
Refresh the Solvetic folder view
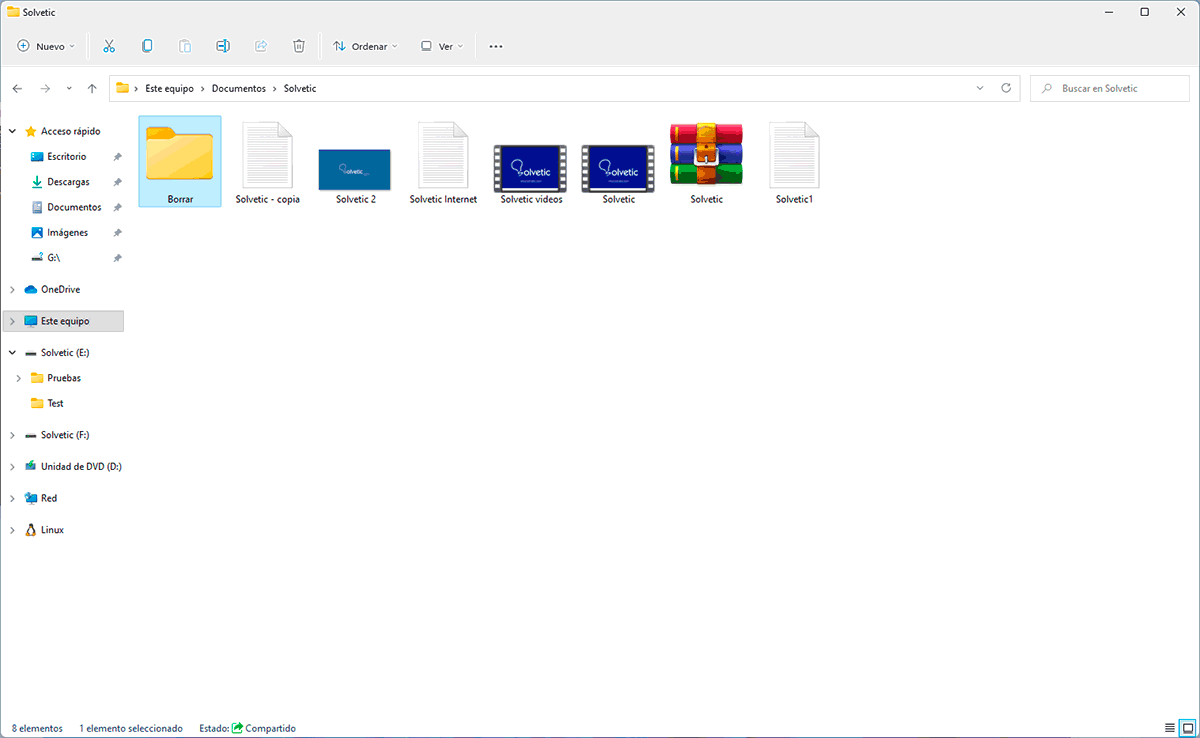(1007, 88)
